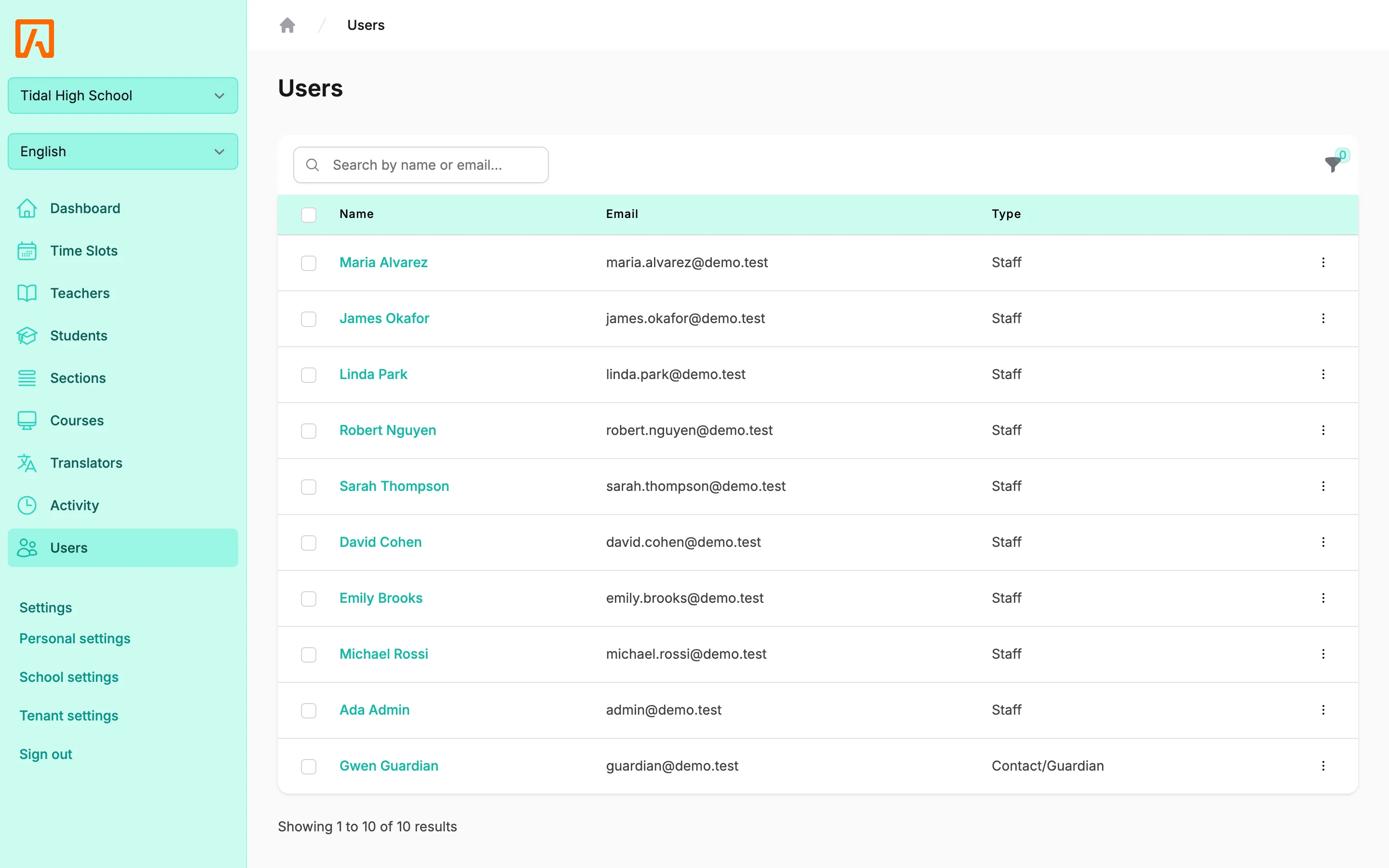Open the filter funnel icon

[1333, 164]
